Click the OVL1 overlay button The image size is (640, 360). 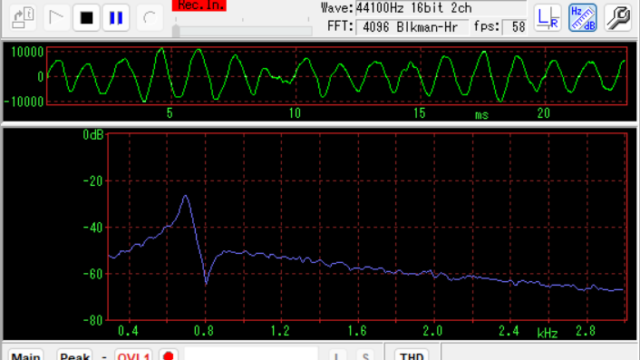[133, 356]
